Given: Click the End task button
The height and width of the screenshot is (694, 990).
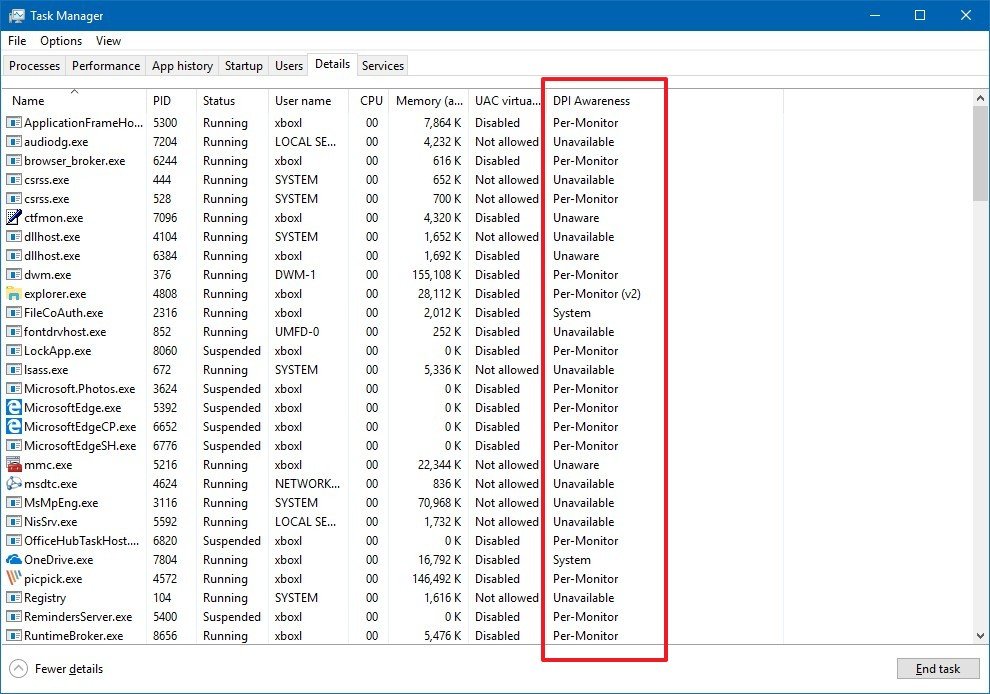Looking at the screenshot, I should tap(938, 668).
